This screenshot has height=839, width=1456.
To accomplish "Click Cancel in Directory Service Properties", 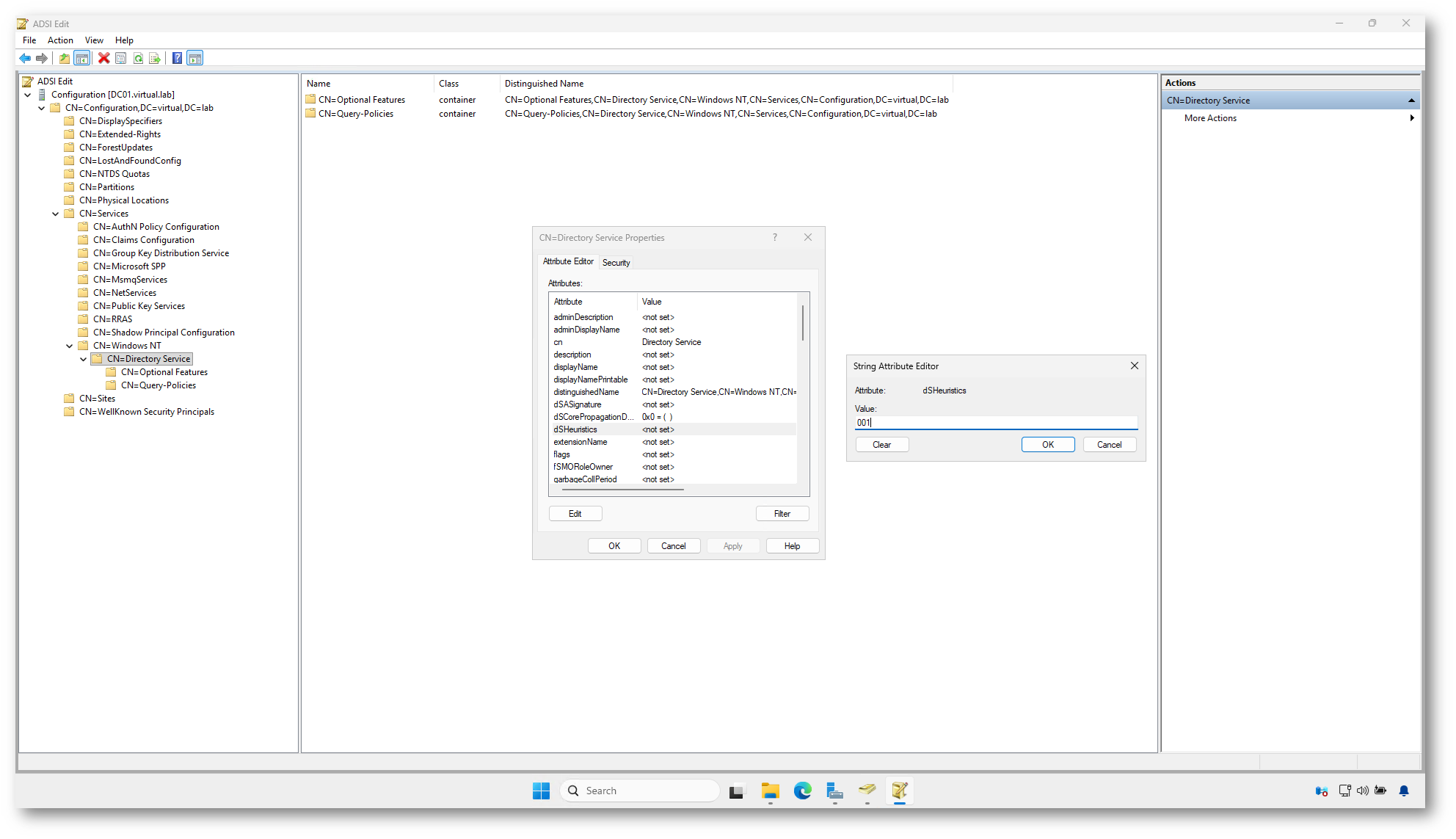I will pyautogui.click(x=674, y=546).
